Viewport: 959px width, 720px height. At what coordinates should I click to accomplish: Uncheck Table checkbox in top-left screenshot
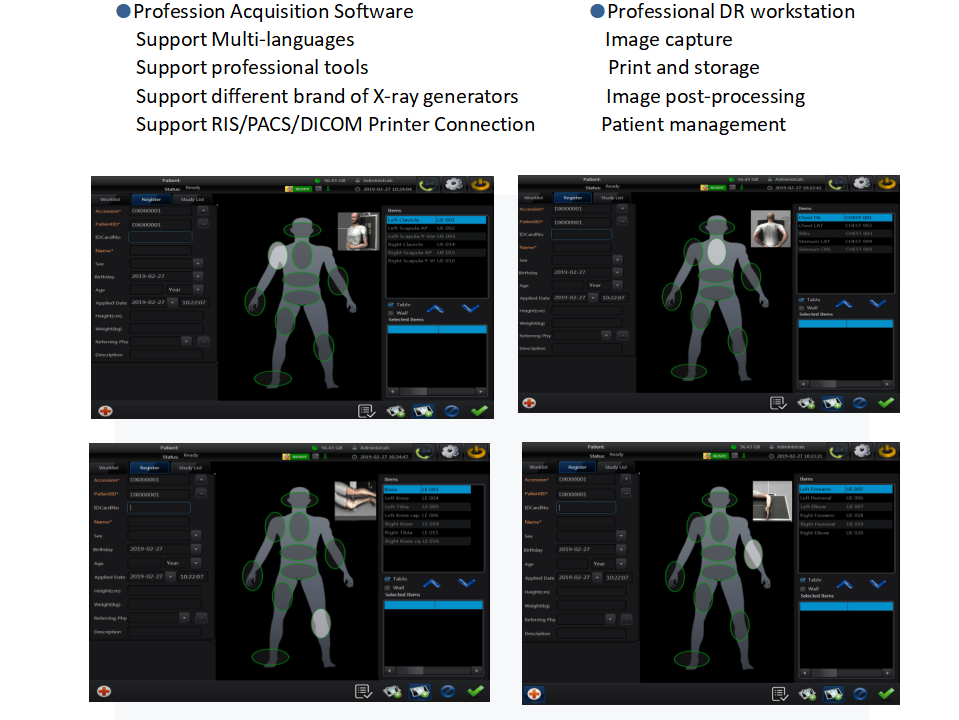click(x=390, y=304)
